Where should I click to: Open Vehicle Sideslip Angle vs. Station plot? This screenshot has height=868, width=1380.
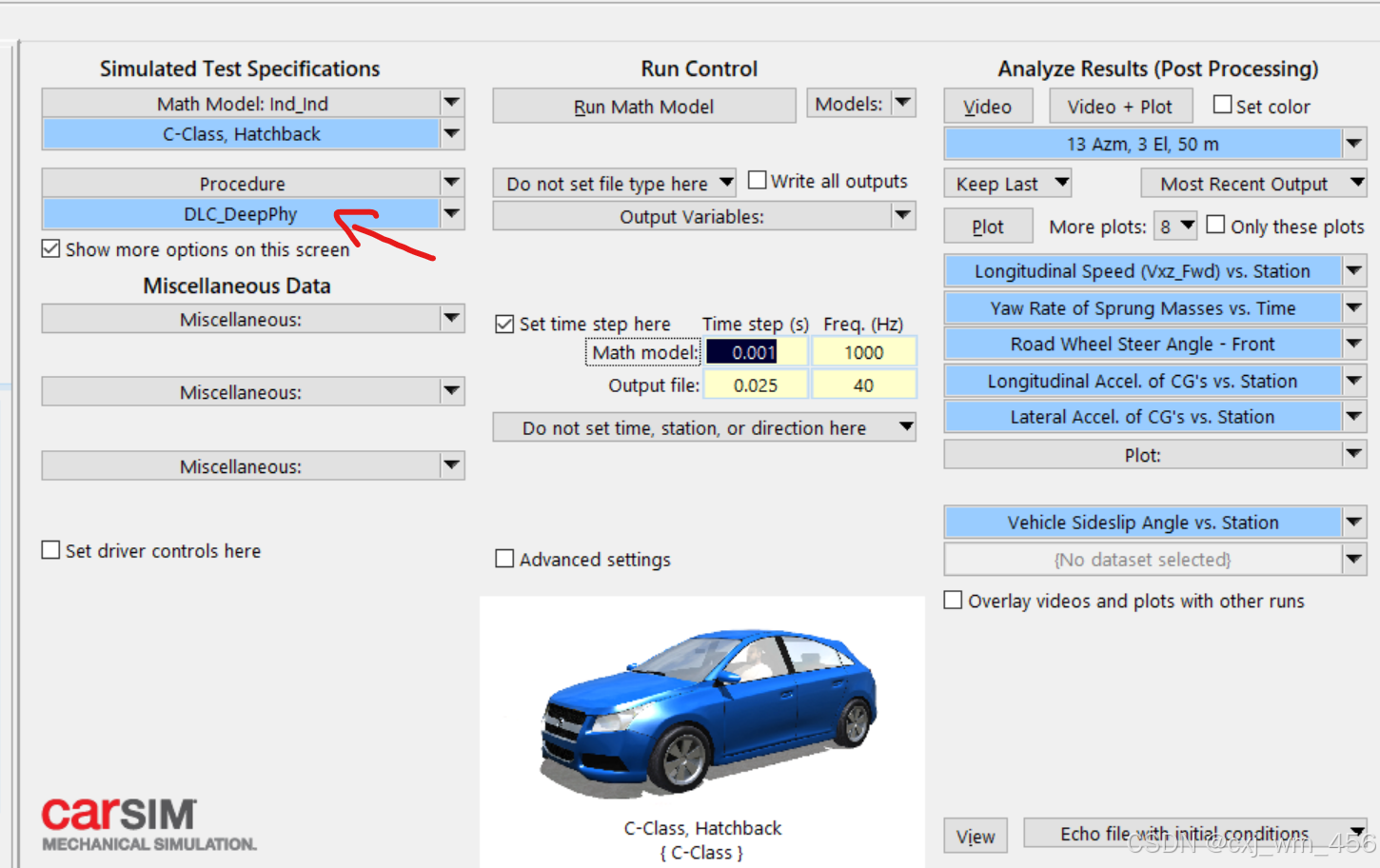[x=1142, y=523]
